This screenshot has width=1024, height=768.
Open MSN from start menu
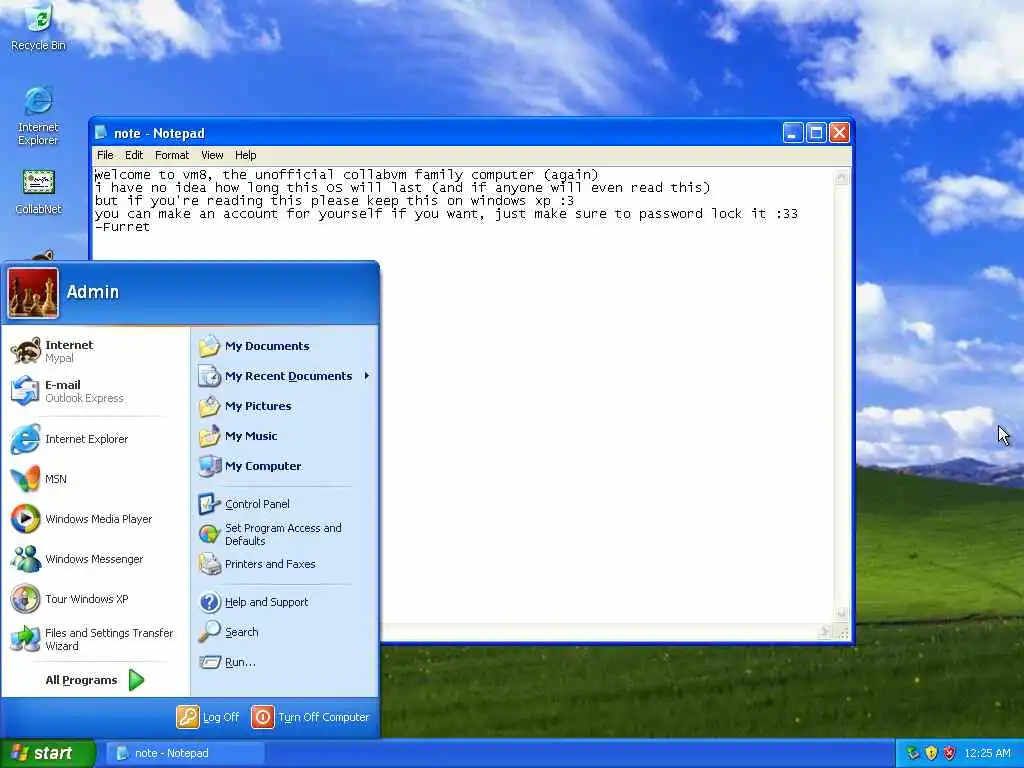pyautogui.click(x=96, y=479)
